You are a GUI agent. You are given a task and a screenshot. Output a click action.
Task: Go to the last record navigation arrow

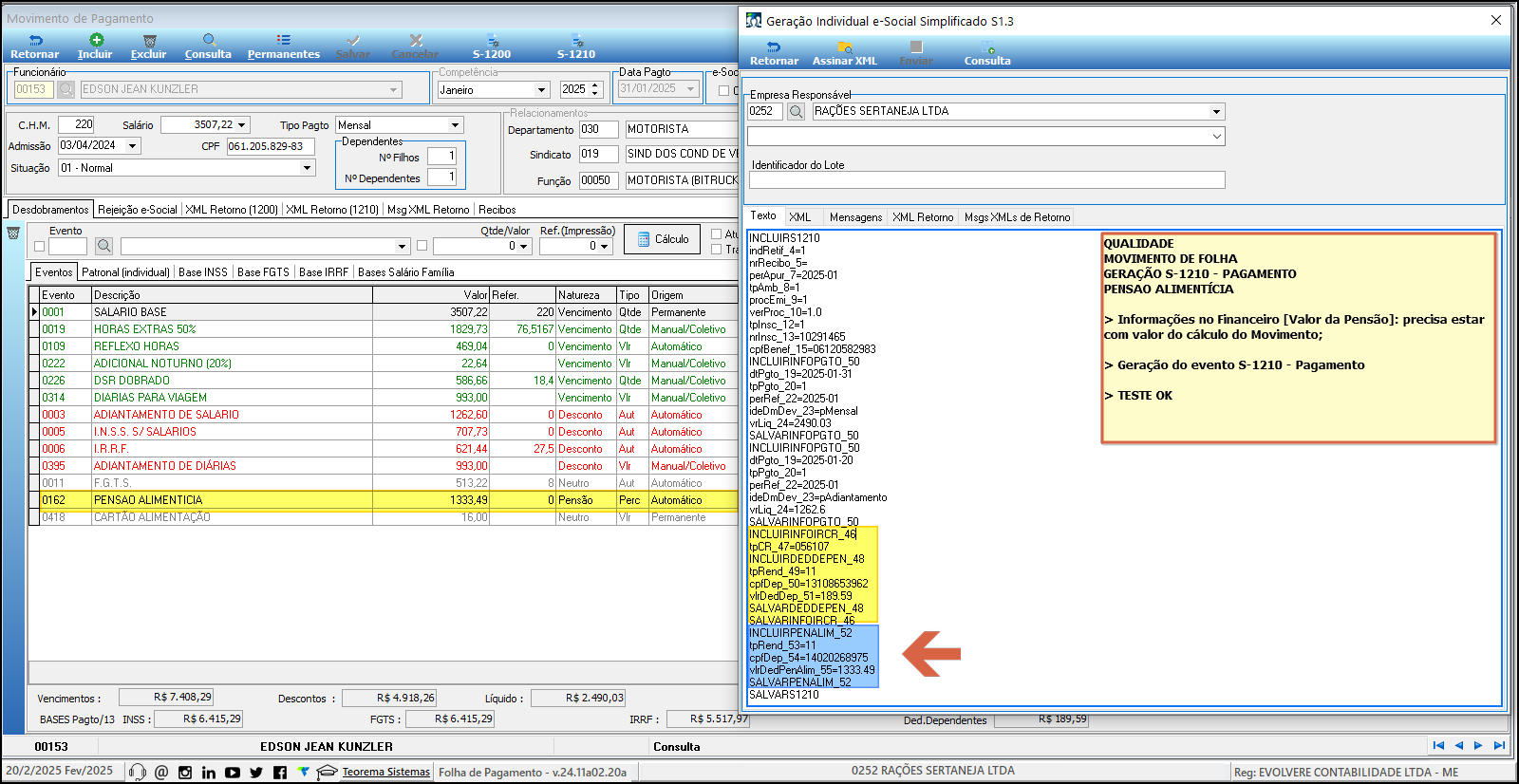pyautogui.click(x=1499, y=746)
